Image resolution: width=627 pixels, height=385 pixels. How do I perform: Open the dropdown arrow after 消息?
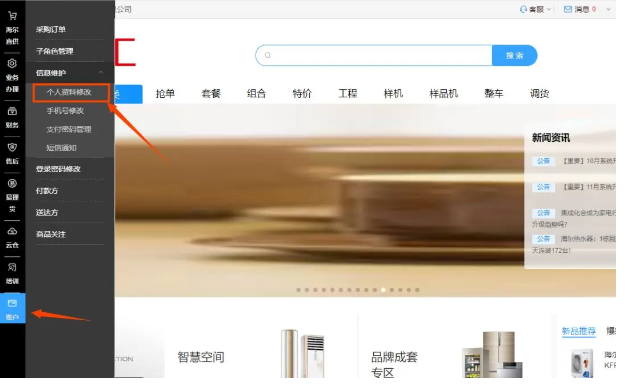(x=608, y=9)
